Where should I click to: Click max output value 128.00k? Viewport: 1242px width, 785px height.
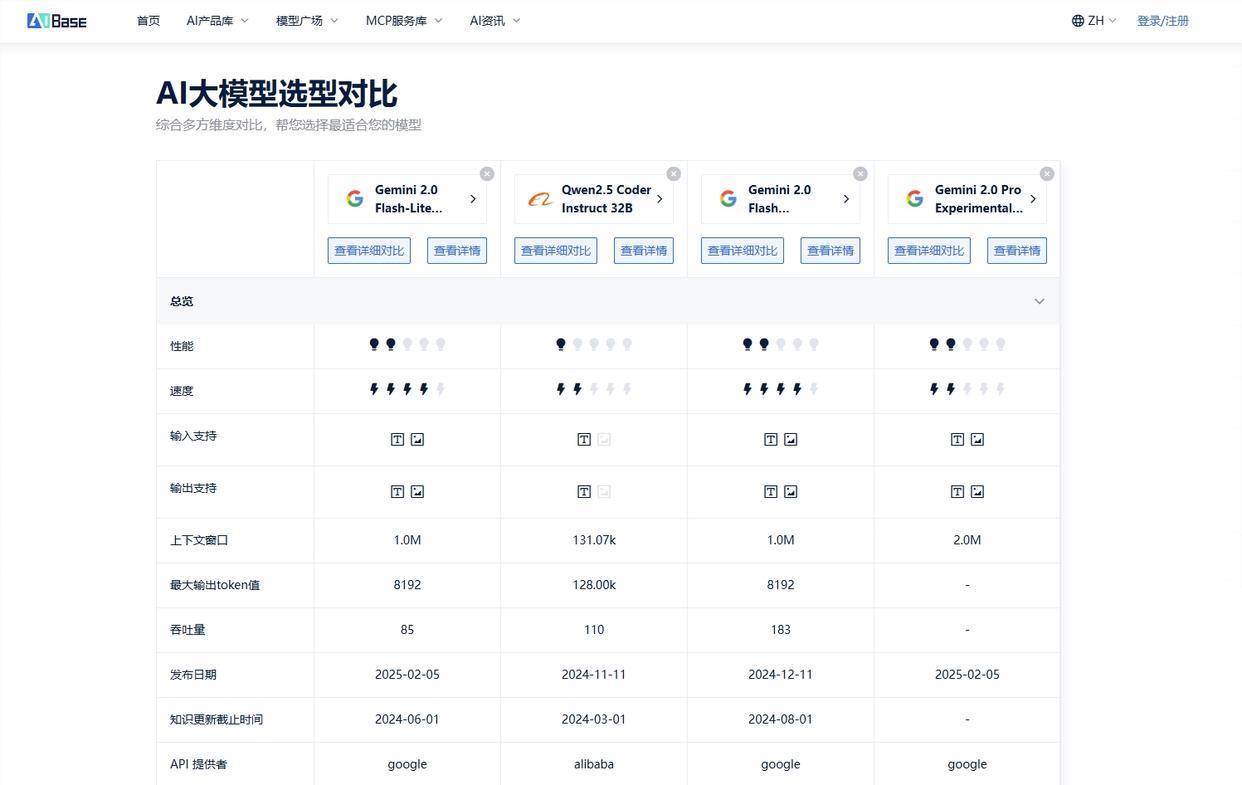tap(594, 585)
